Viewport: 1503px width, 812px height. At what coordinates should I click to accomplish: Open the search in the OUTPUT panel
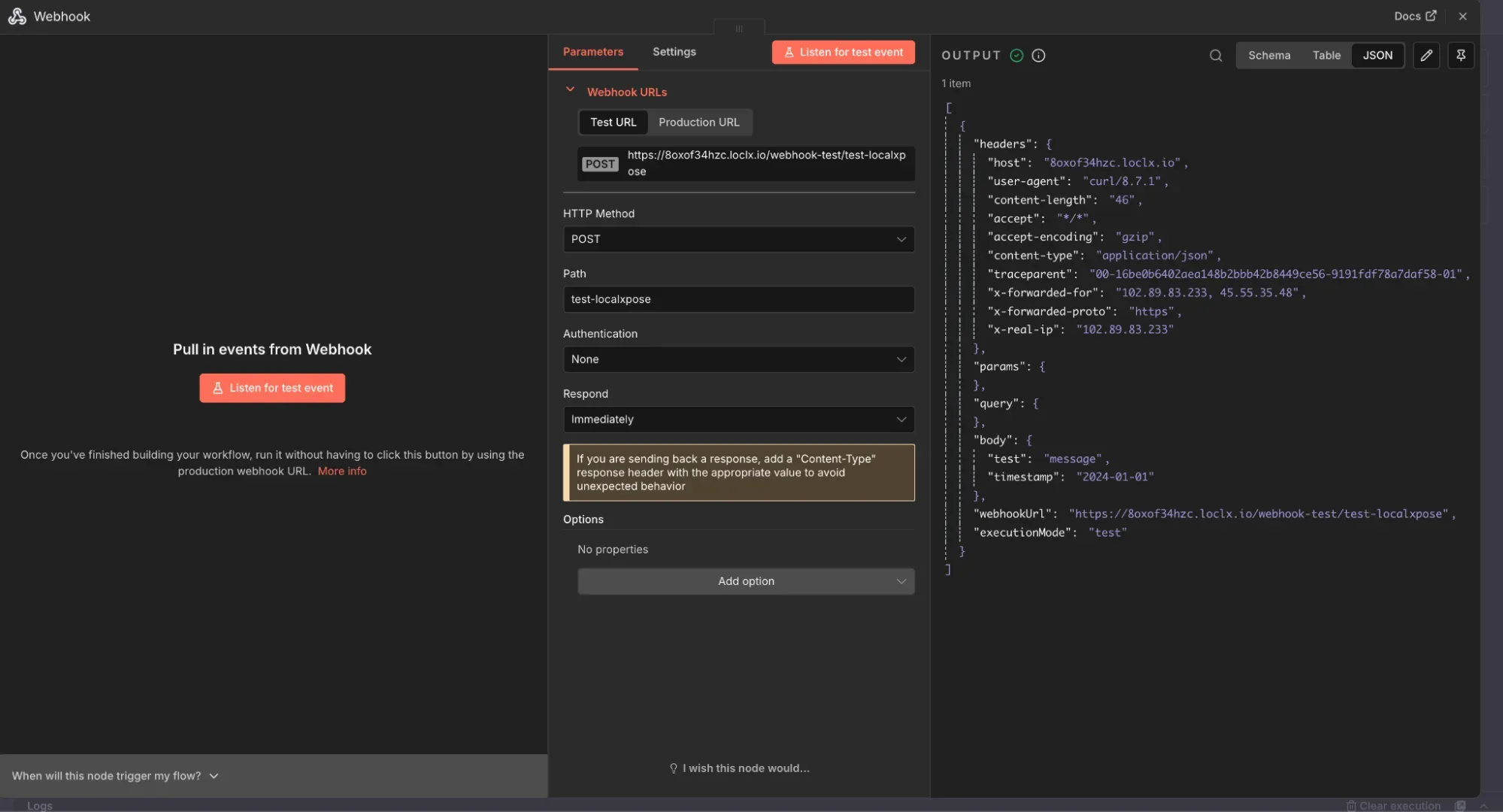click(x=1215, y=56)
